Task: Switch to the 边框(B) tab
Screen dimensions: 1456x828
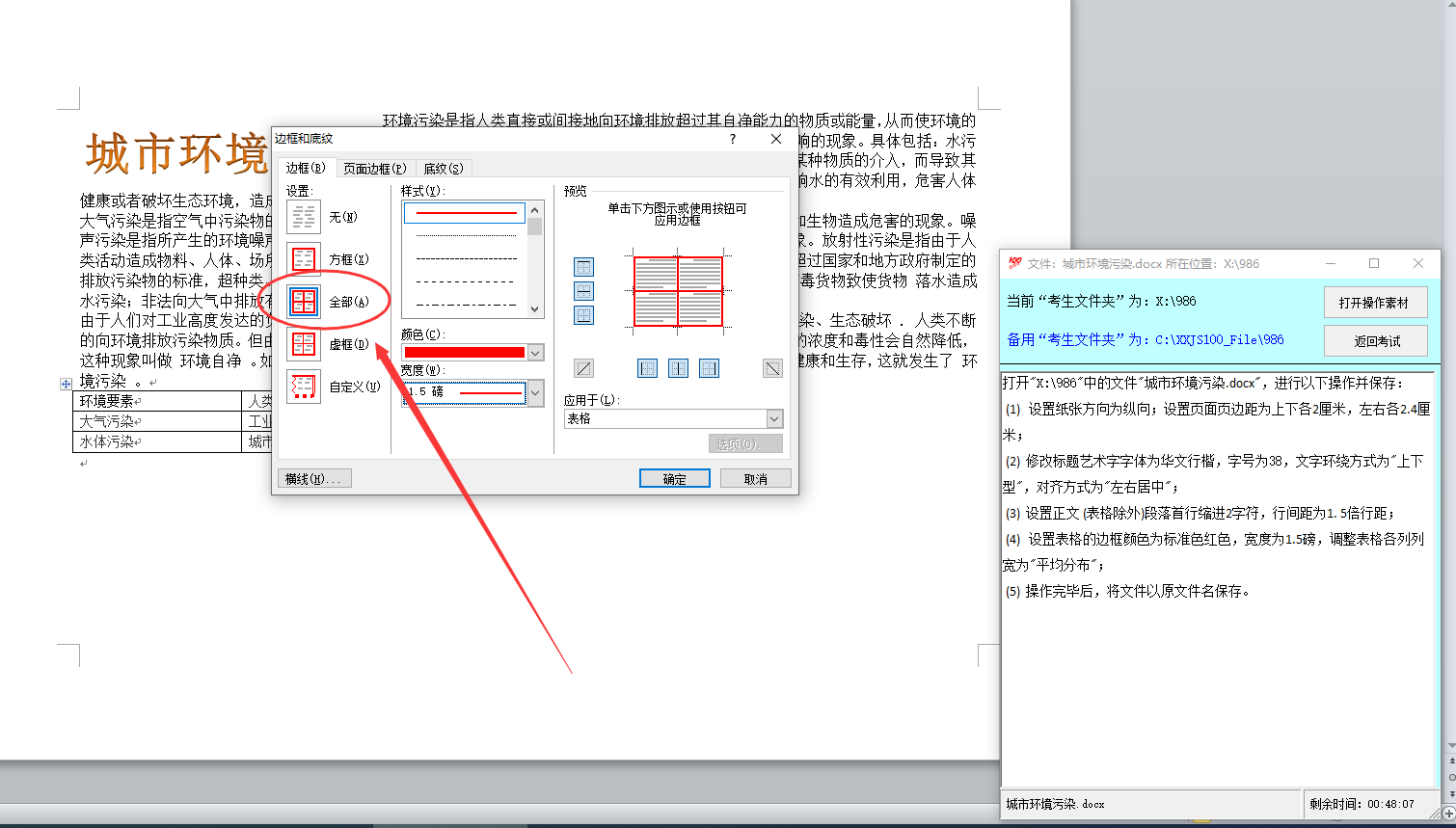Action: tap(307, 168)
